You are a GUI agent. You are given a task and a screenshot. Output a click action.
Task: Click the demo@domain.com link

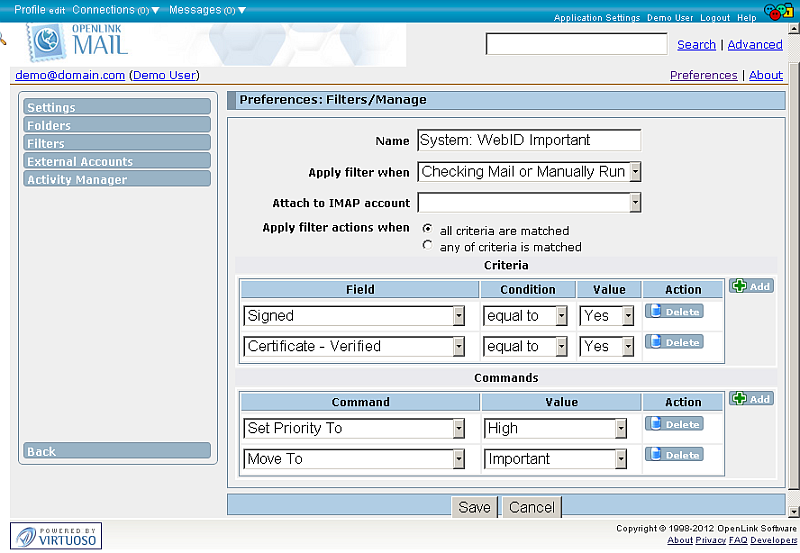coord(70,75)
